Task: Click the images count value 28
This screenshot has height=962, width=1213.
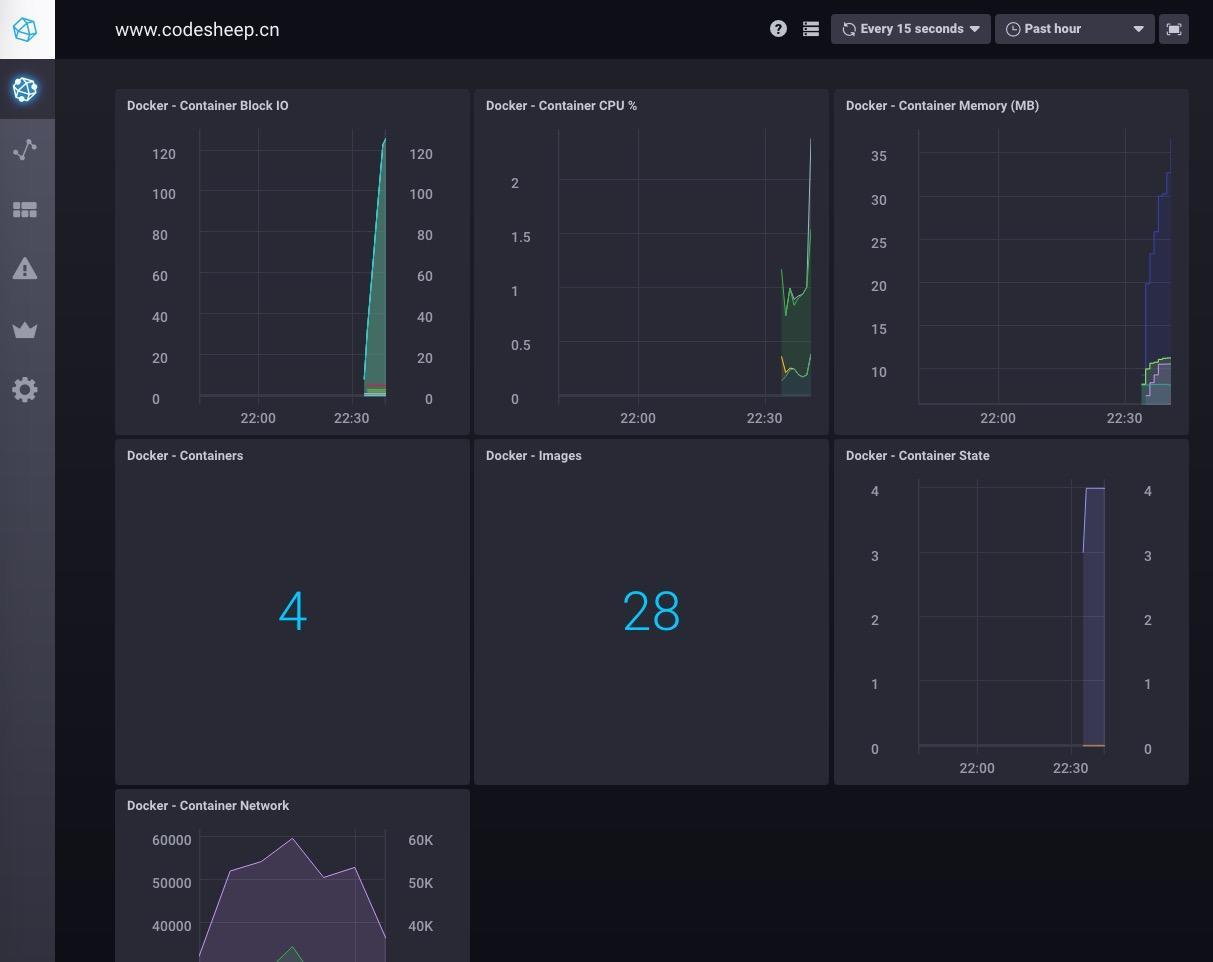Action: tap(651, 611)
